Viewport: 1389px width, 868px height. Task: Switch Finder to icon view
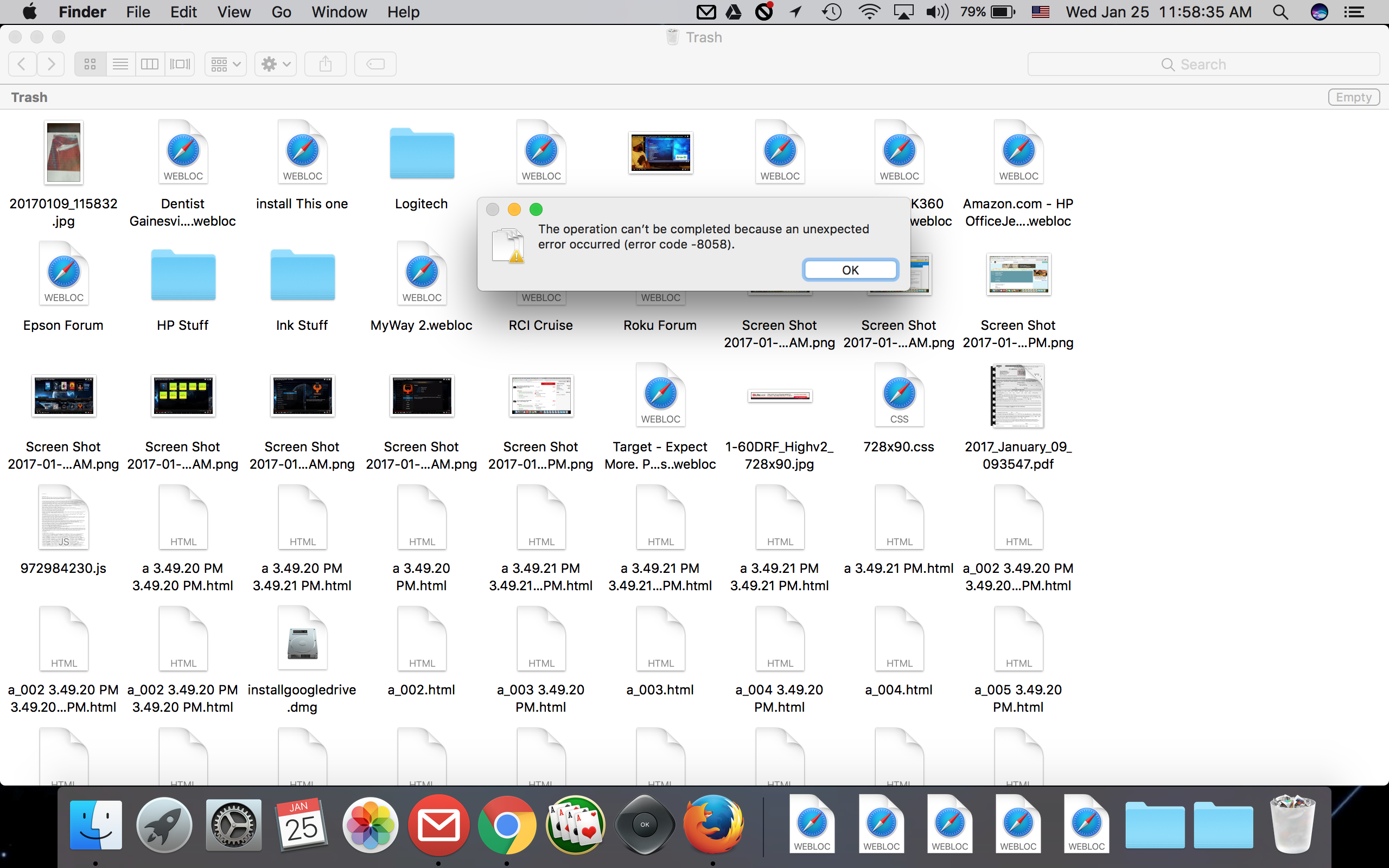(90, 63)
